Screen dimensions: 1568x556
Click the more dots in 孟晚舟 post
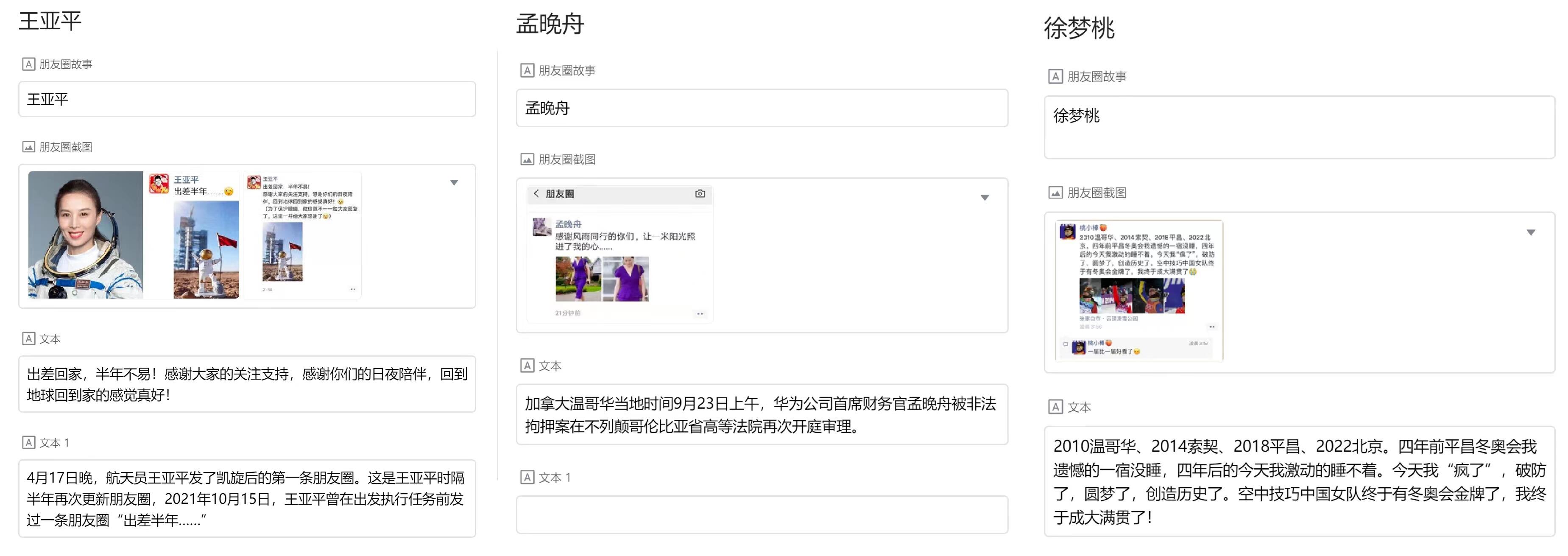coord(700,314)
